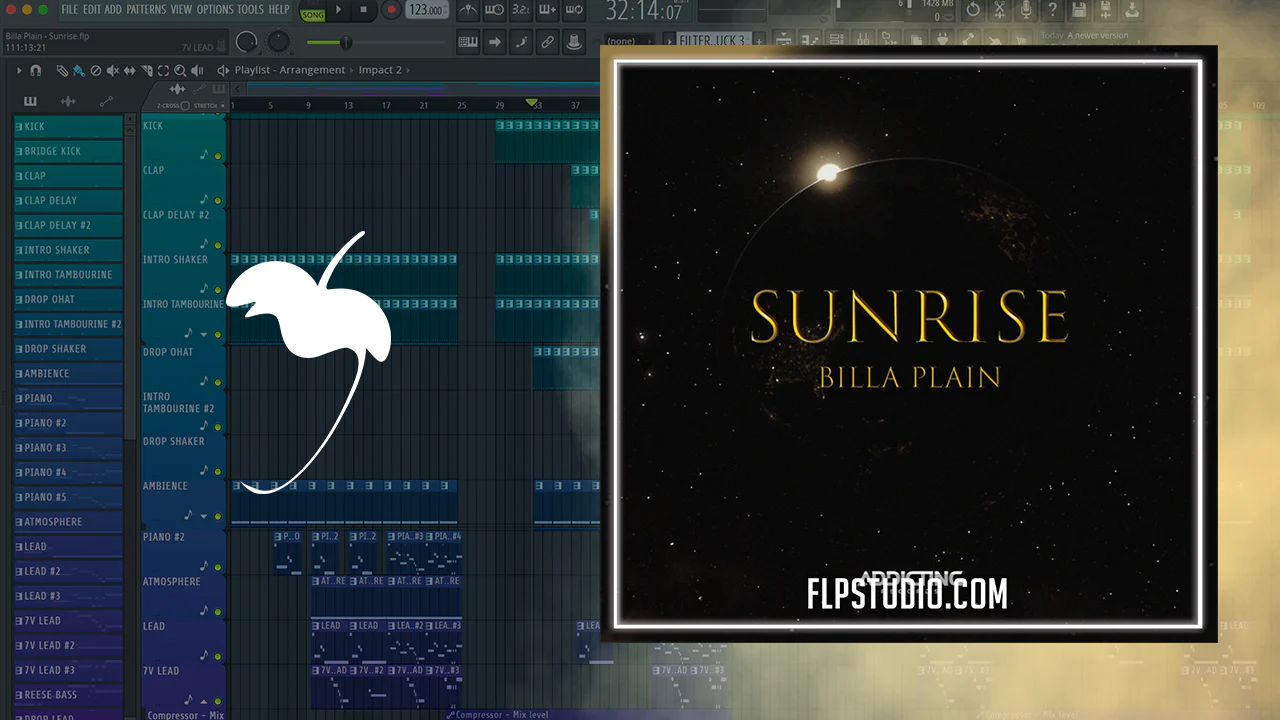1280x720 pixels.
Task: Select the KICK item in picker
Action: (68, 127)
